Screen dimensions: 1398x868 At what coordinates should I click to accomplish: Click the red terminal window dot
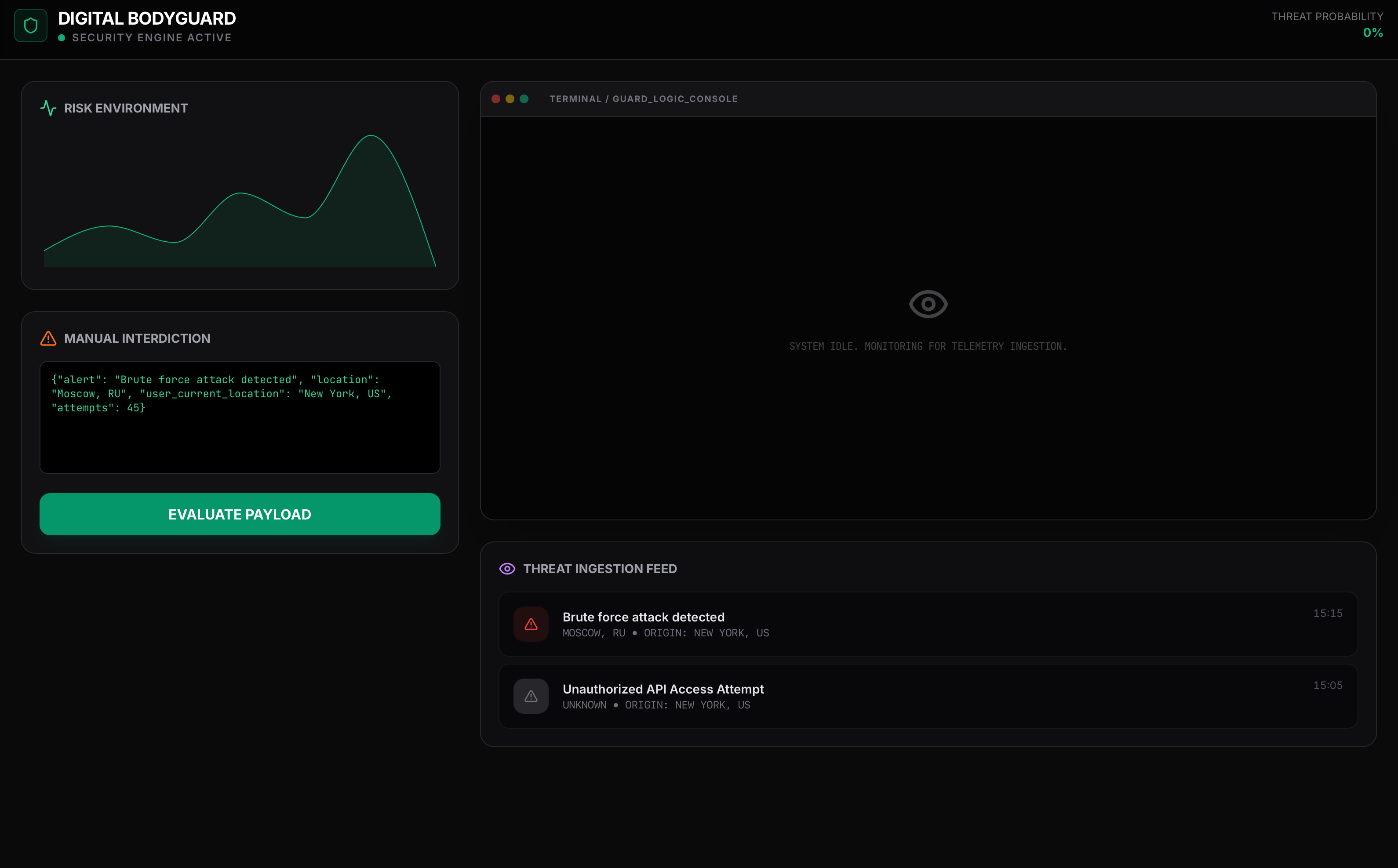[496, 99]
